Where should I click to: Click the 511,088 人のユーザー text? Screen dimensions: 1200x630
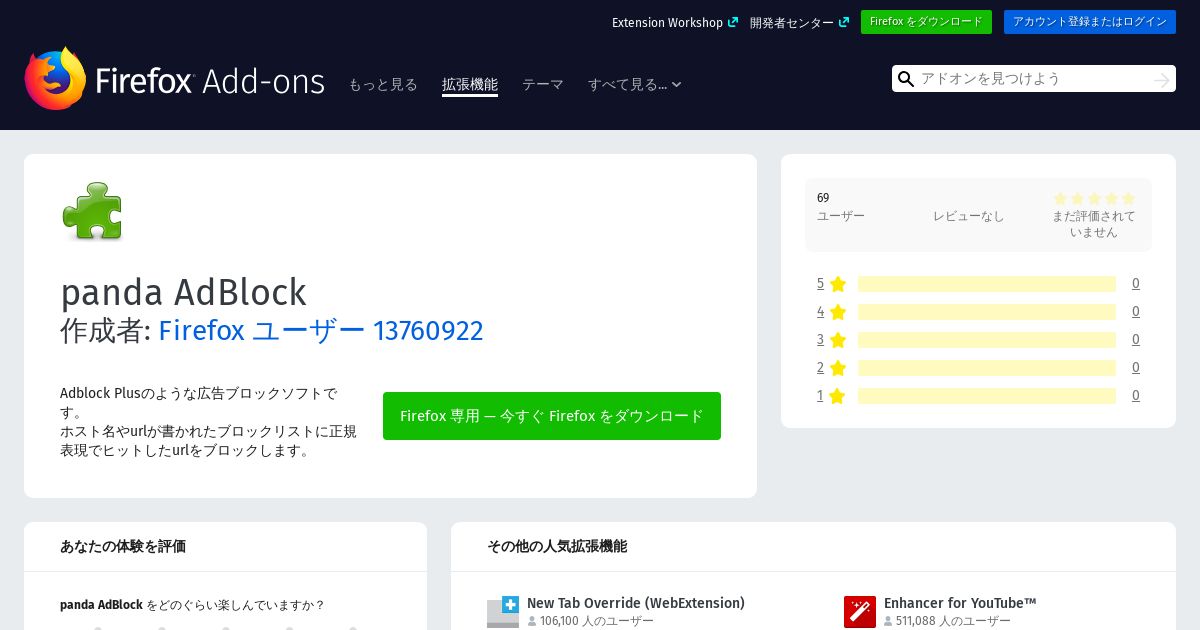(953, 621)
